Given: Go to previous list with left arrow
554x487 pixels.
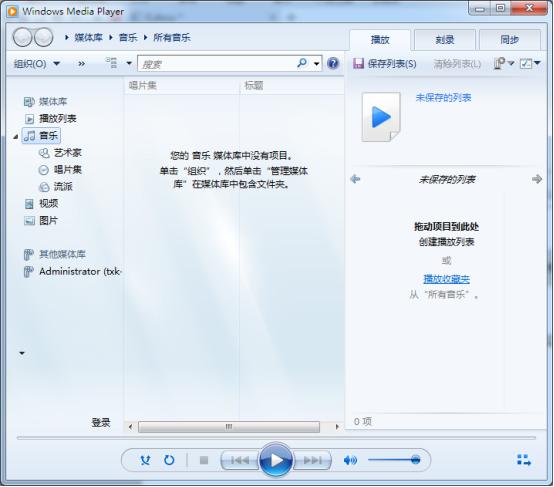Looking at the screenshot, I should 355,179.
